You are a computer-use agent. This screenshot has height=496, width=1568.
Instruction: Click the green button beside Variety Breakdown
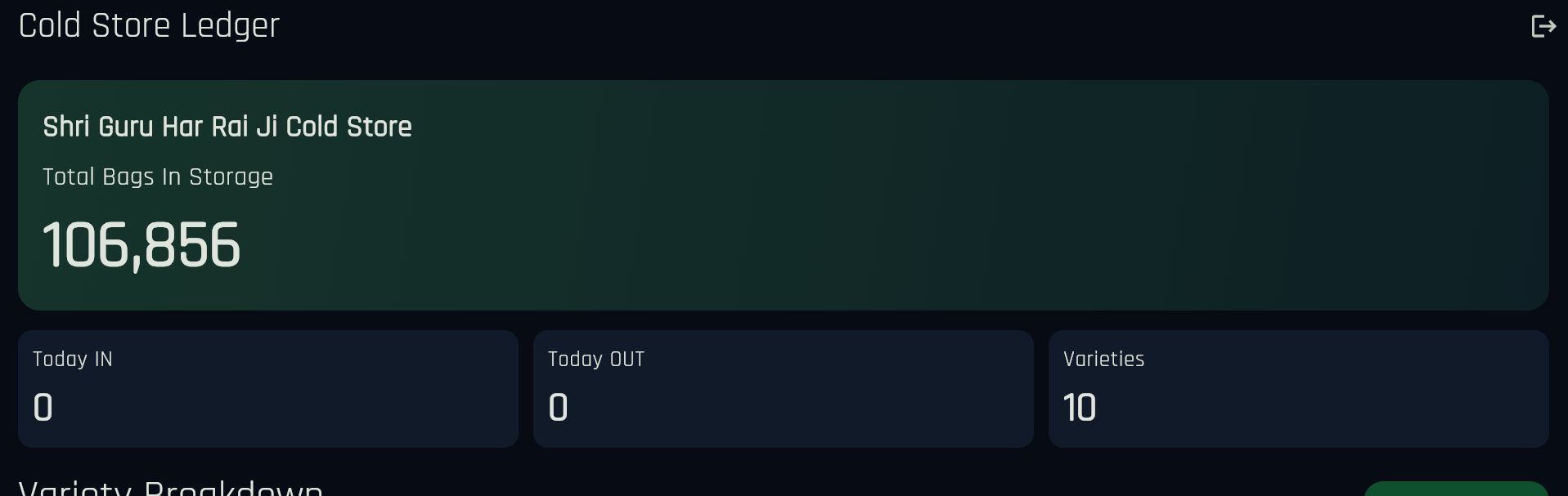tap(1456, 489)
